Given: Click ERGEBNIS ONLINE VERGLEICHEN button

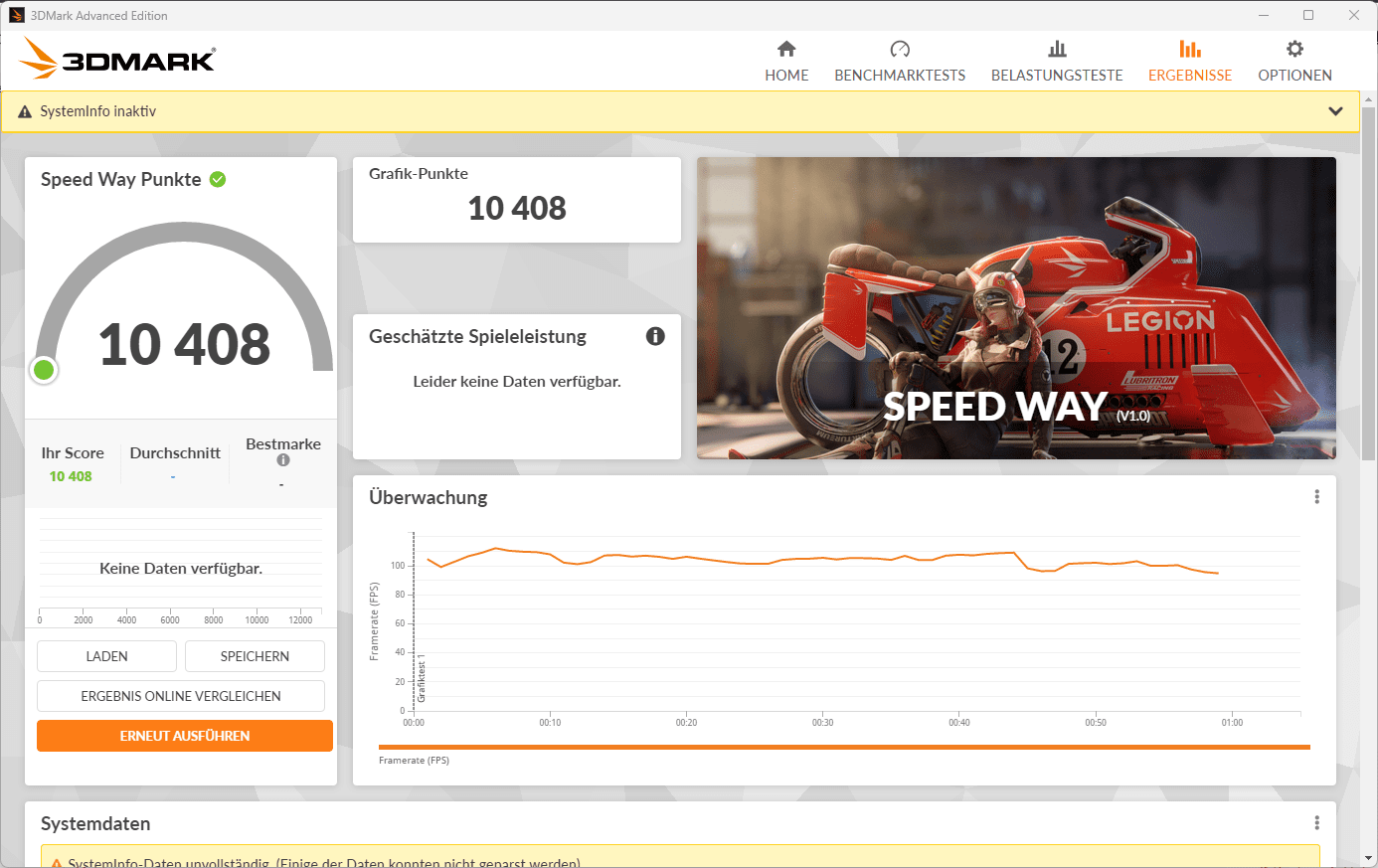Looking at the screenshot, I should coord(181,696).
